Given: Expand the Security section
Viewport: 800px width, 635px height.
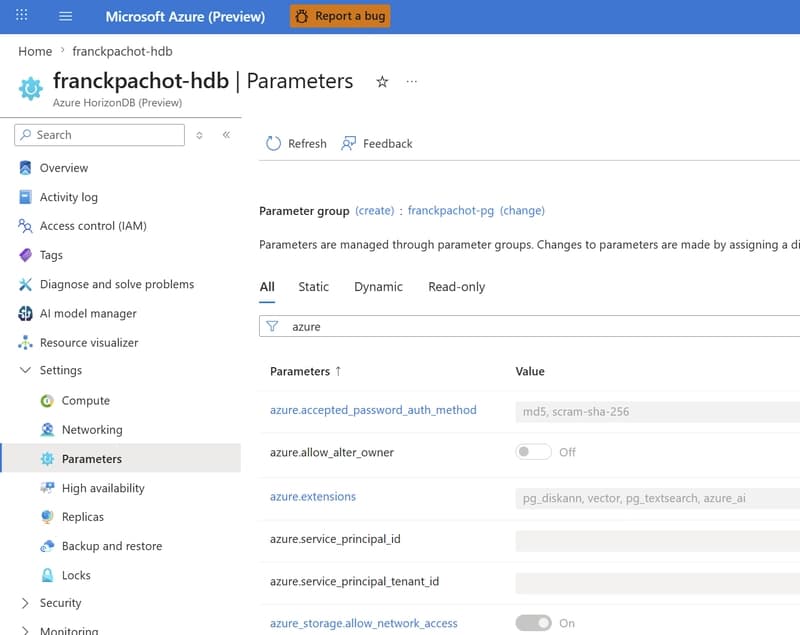Looking at the screenshot, I should point(60,603).
